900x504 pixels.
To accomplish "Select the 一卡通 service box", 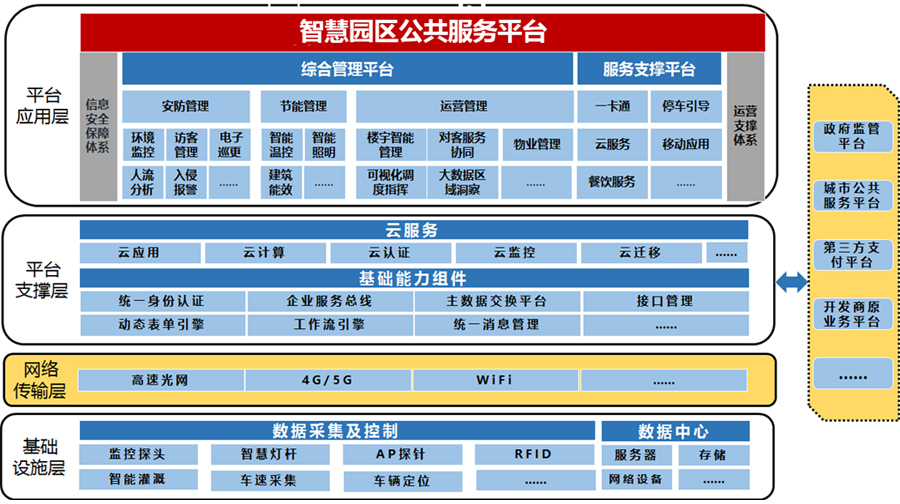I will 612,106.
